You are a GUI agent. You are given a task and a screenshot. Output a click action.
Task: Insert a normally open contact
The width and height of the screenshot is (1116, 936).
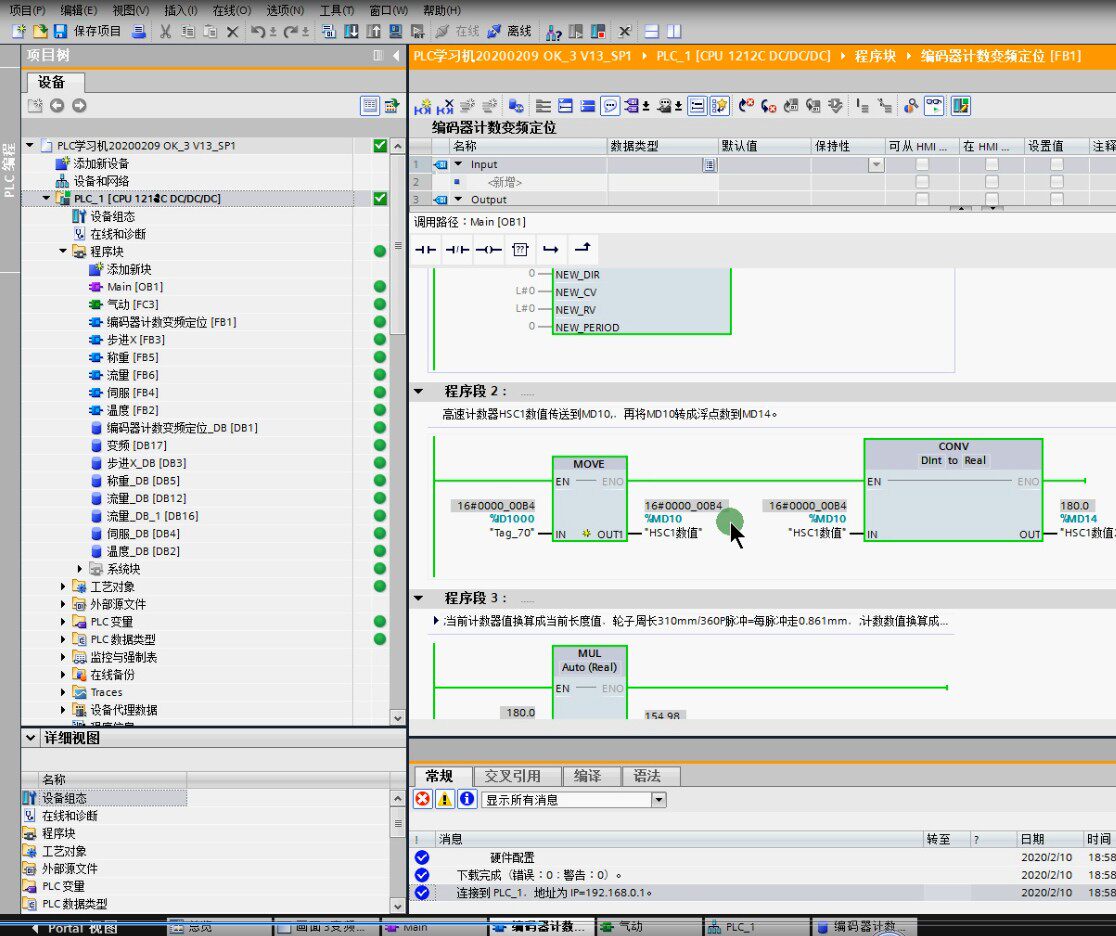(x=426, y=249)
